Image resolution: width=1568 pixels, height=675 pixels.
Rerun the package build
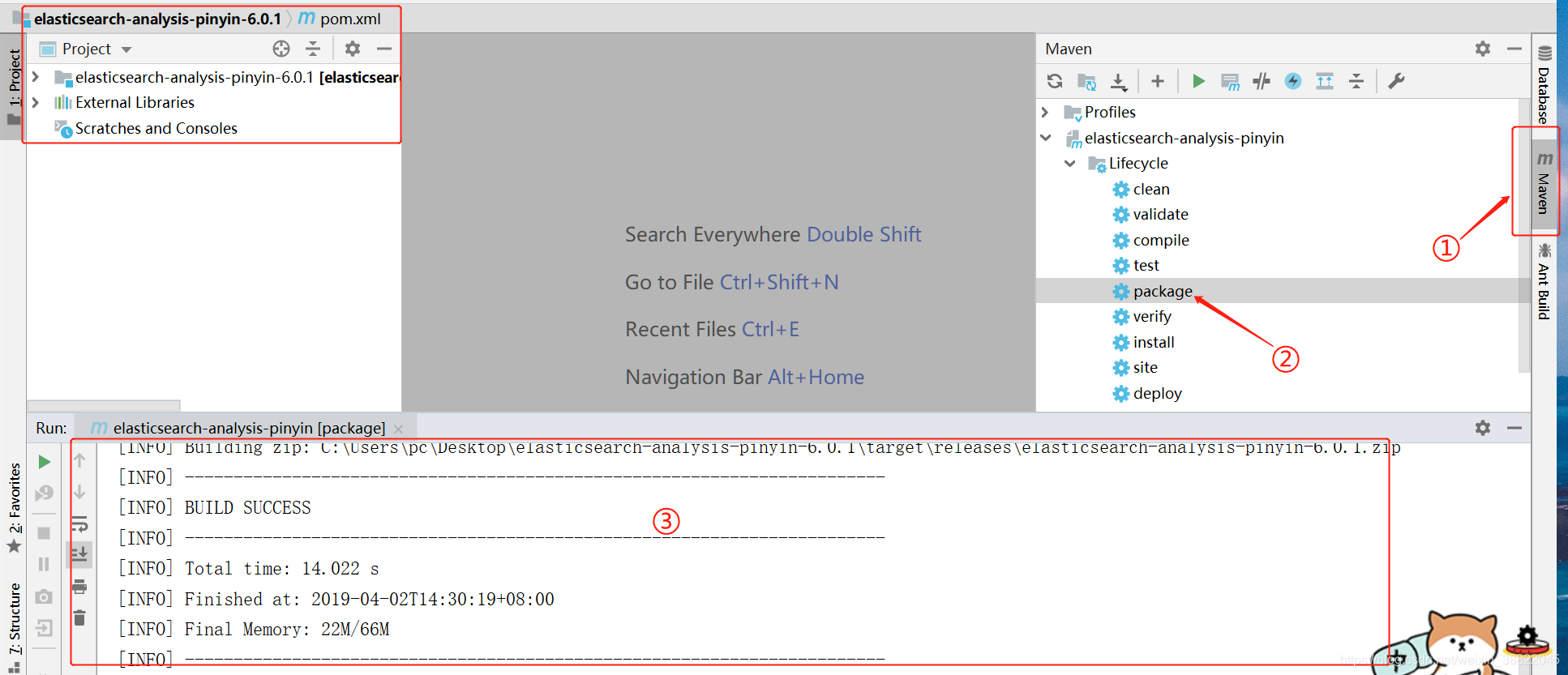pos(45,462)
